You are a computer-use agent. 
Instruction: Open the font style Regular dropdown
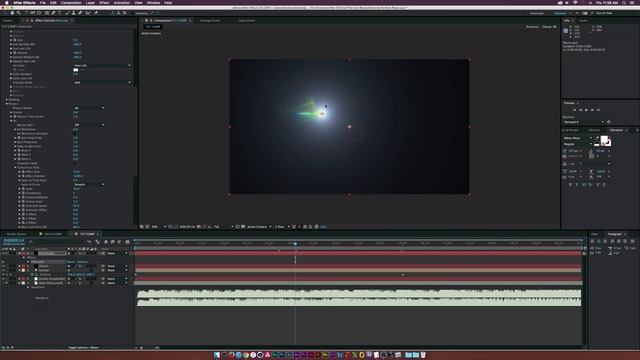point(578,144)
